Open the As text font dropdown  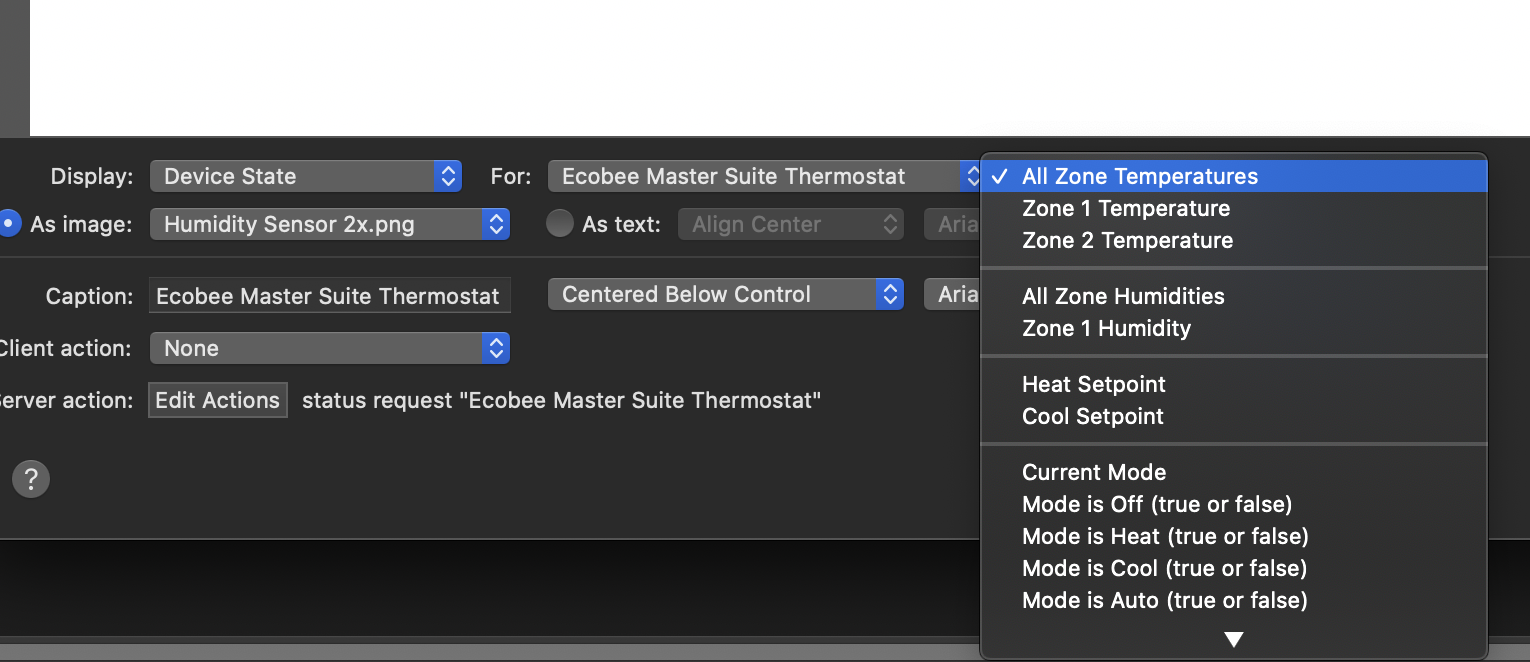pyautogui.click(x=952, y=224)
